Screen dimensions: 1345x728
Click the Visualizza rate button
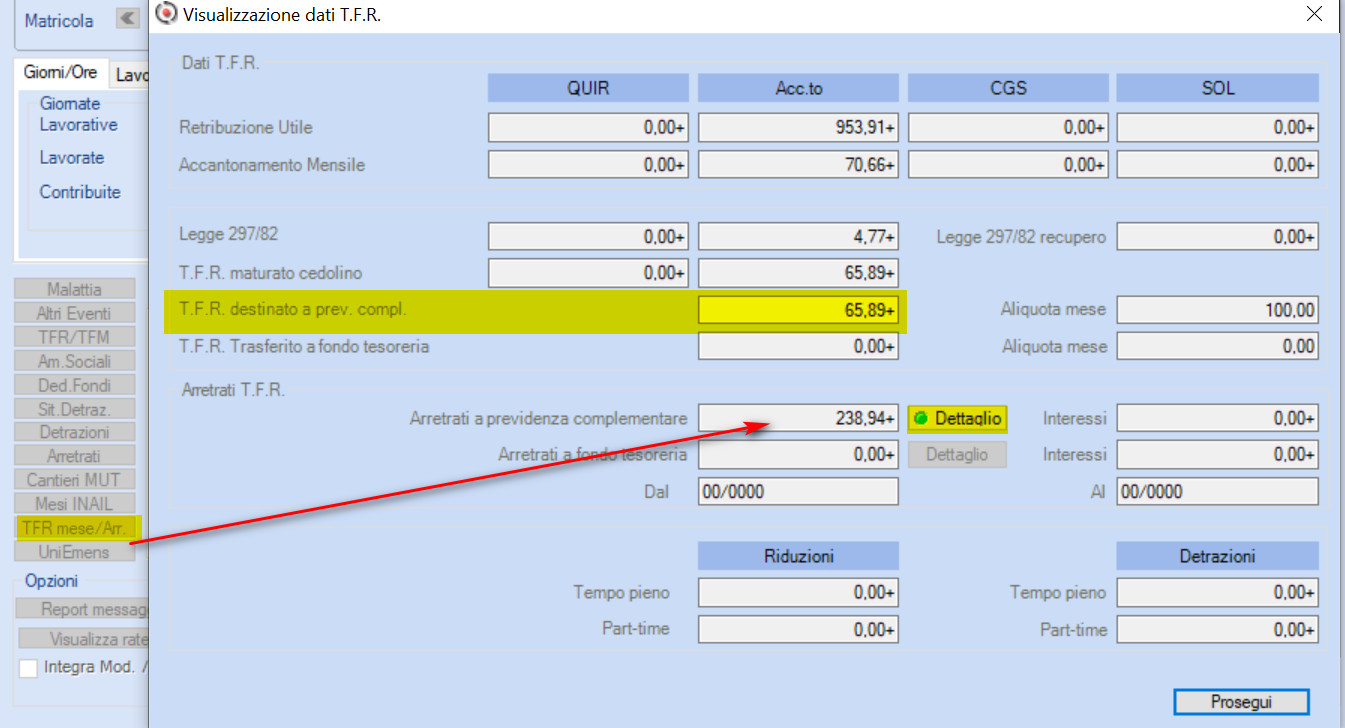(83, 639)
